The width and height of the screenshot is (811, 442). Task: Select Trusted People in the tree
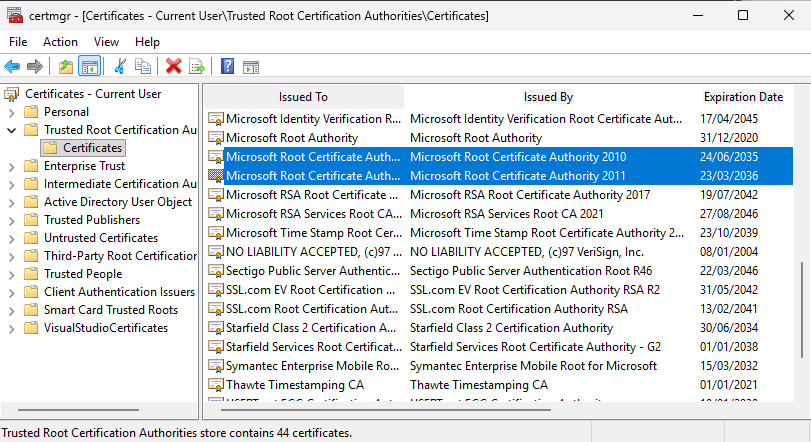tap(83, 274)
